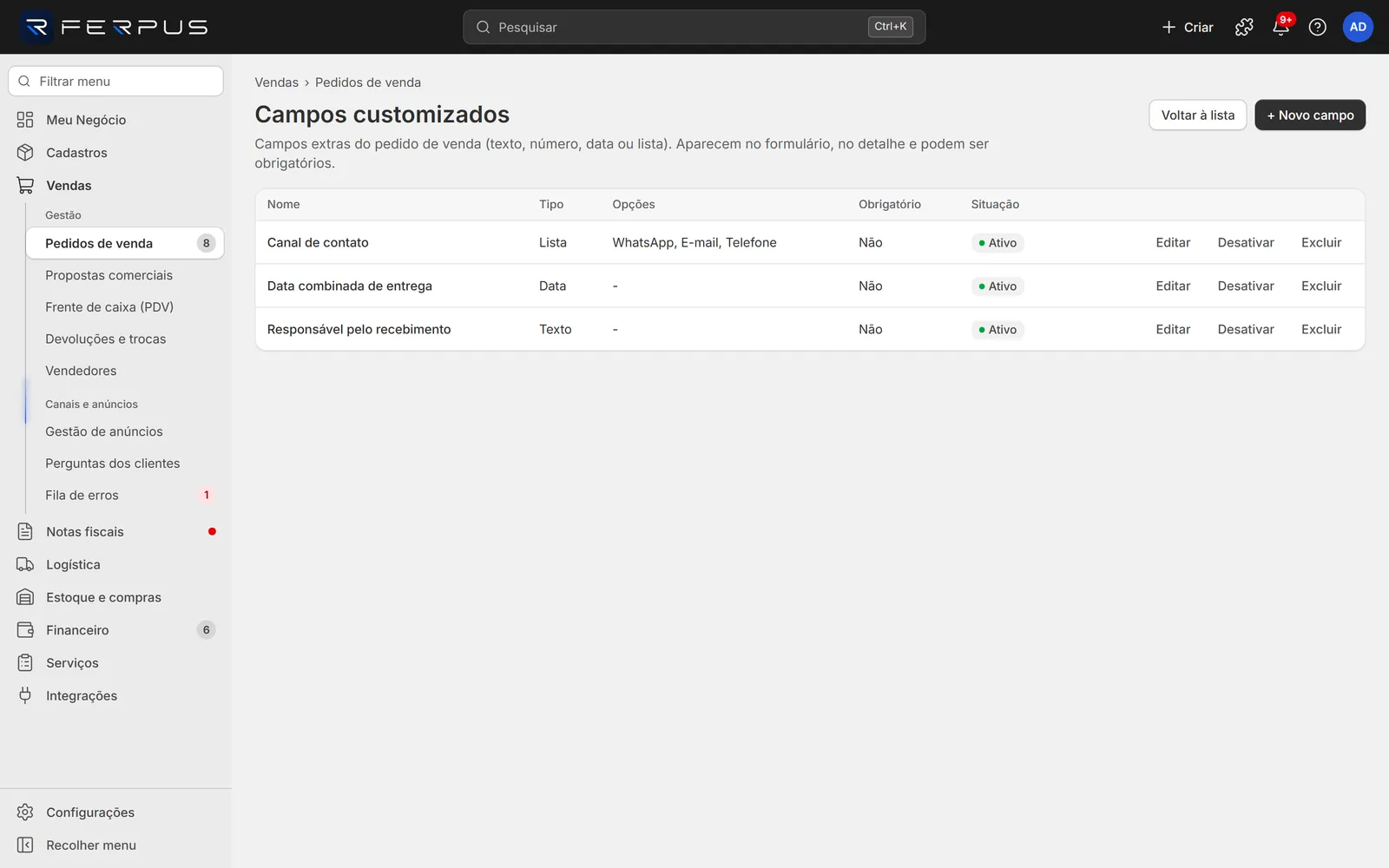Edit the Data combinada de entrega field
The width and height of the screenshot is (1389, 868).
point(1173,286)
